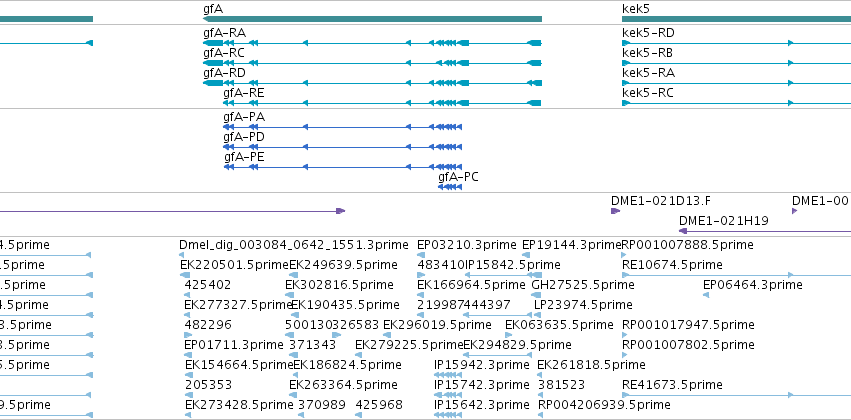The width and height of the screenshot is (851, 420).
Task: Click the EK220501.5prime EST label
Action: pyautogui.click(x=234, y=265)
